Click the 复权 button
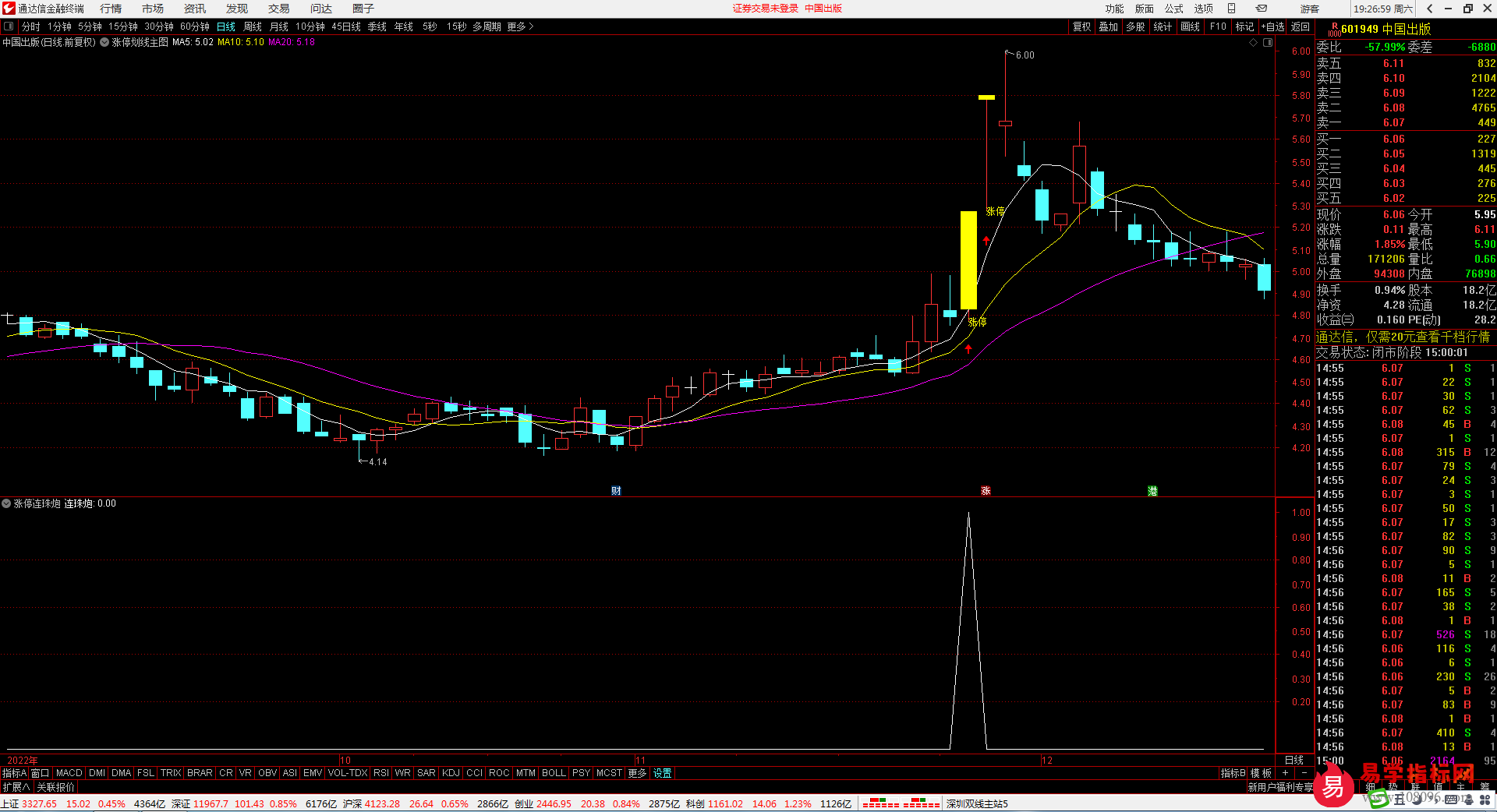The width and height of the screenshot is (1497, 812). (x=1082, y=26)
